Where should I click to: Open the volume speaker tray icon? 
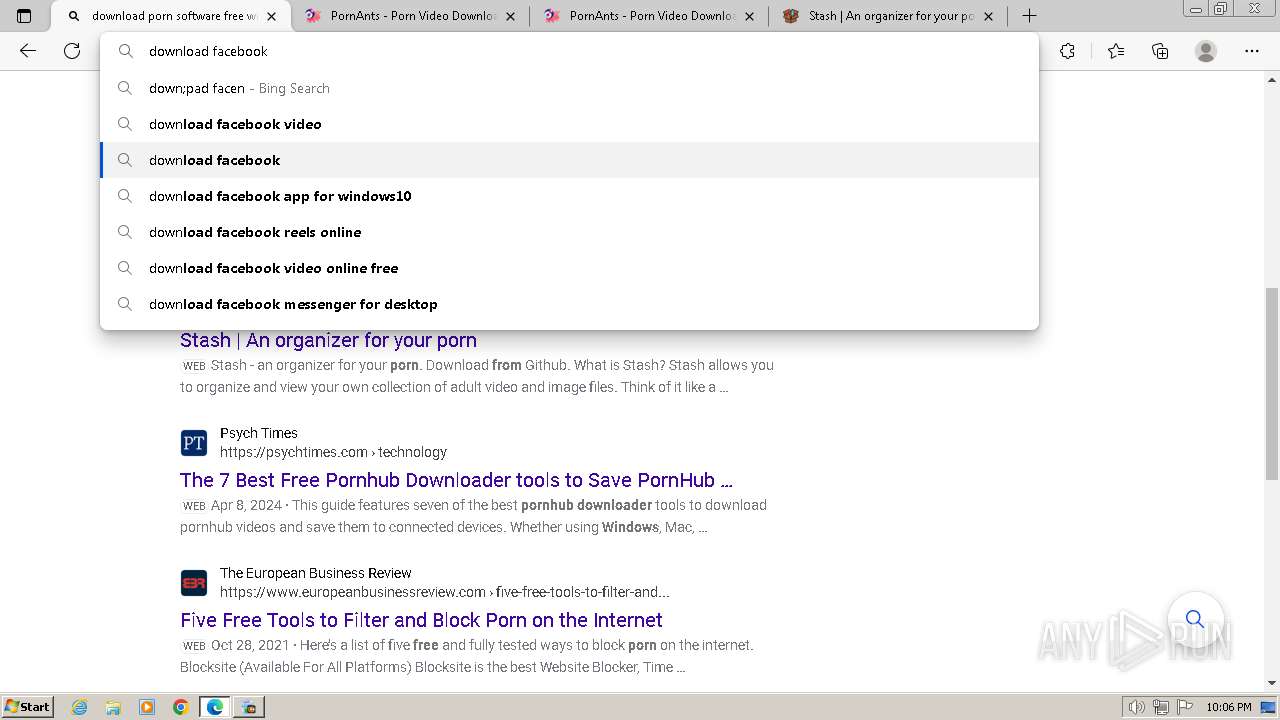(x=1136, y=707)
